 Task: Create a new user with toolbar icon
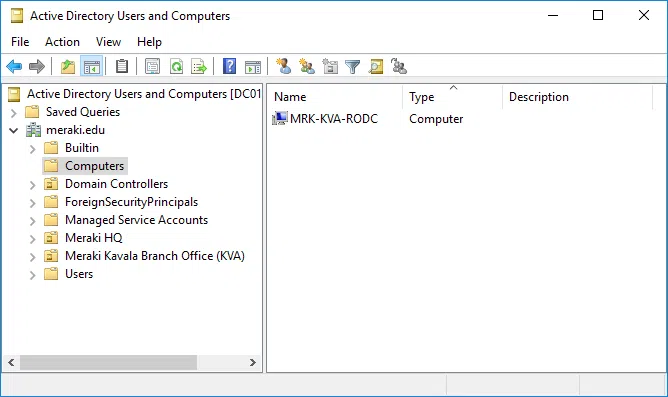[284, 66]
